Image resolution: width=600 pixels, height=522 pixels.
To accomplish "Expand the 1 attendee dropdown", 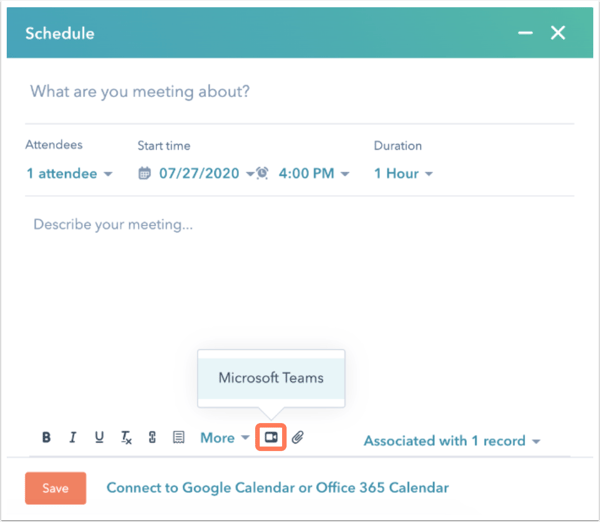I will pos(69,174).
